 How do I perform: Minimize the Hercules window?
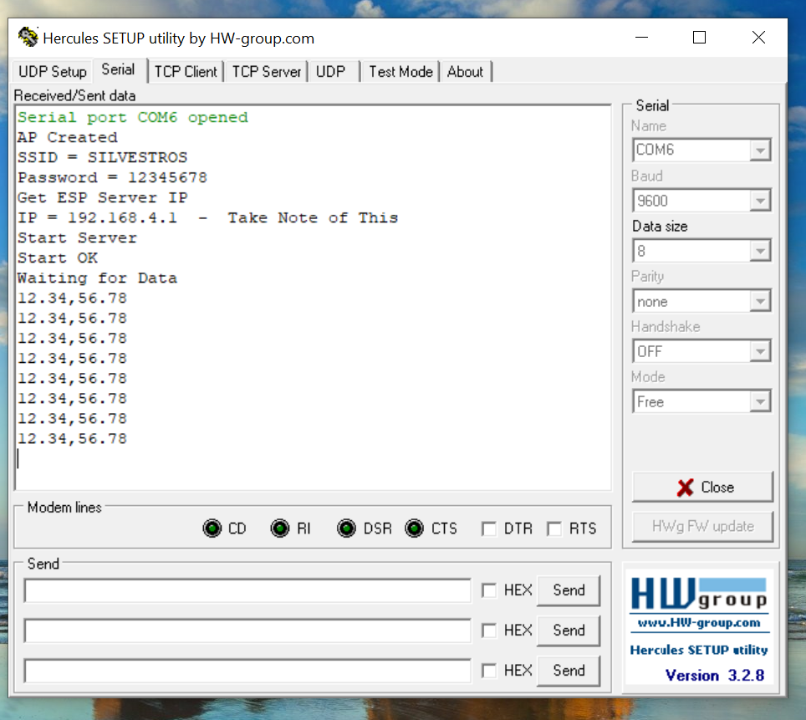[642, 38]
